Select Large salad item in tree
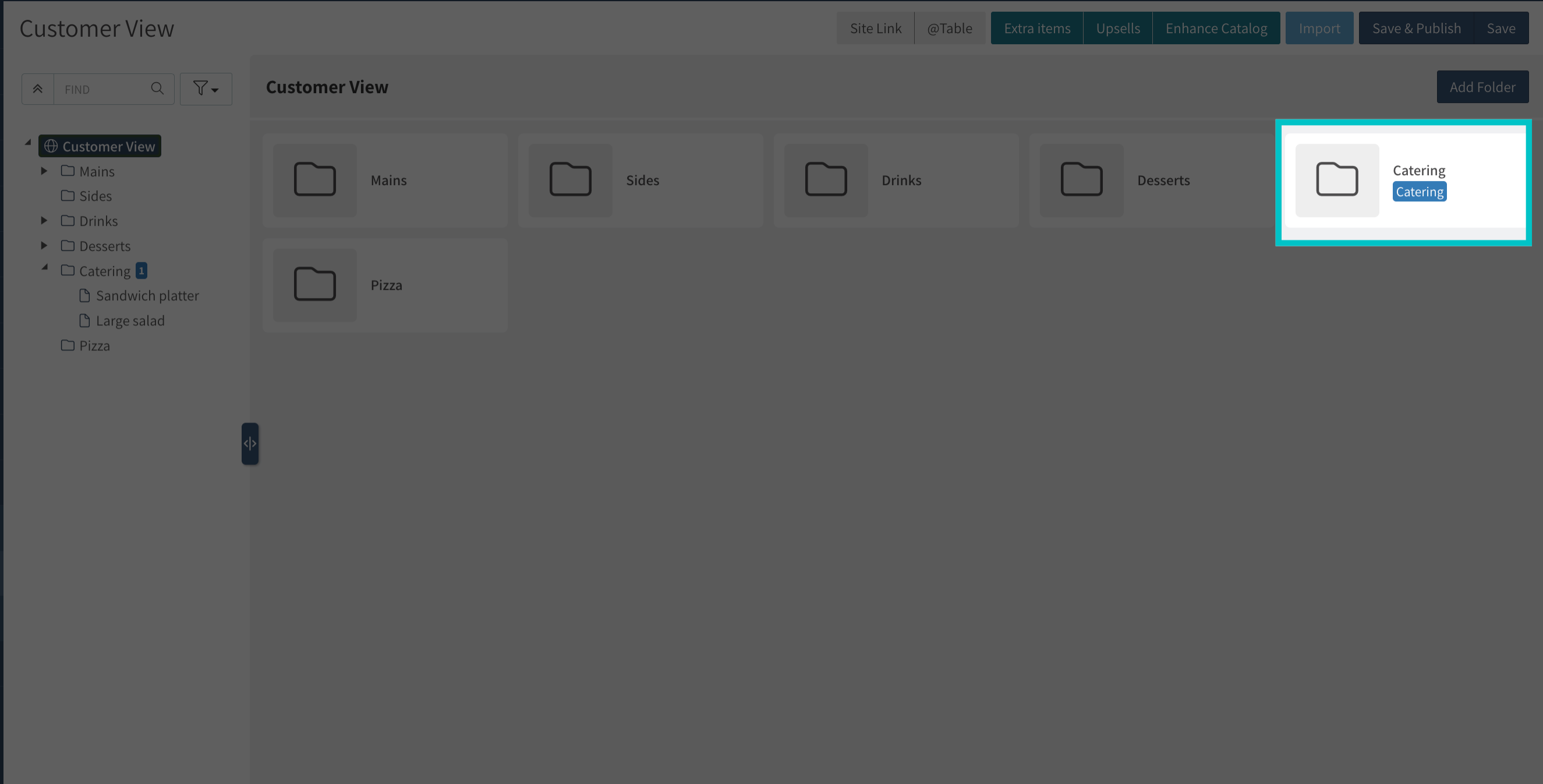1543x784 pixels. click(122, 321)
